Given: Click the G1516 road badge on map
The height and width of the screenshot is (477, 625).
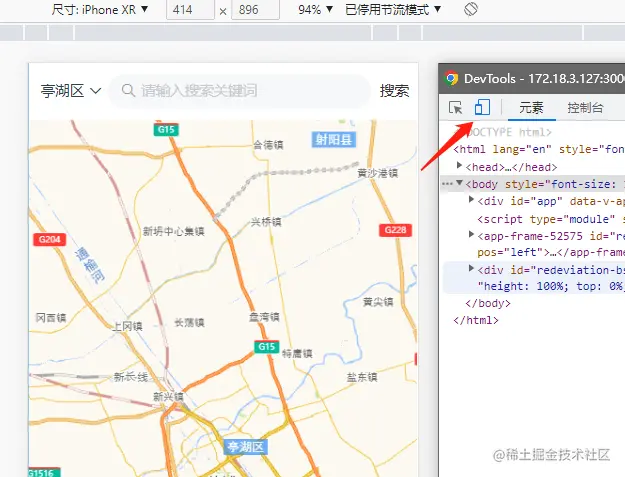Looking at the screenshot, I should [44, 473].
